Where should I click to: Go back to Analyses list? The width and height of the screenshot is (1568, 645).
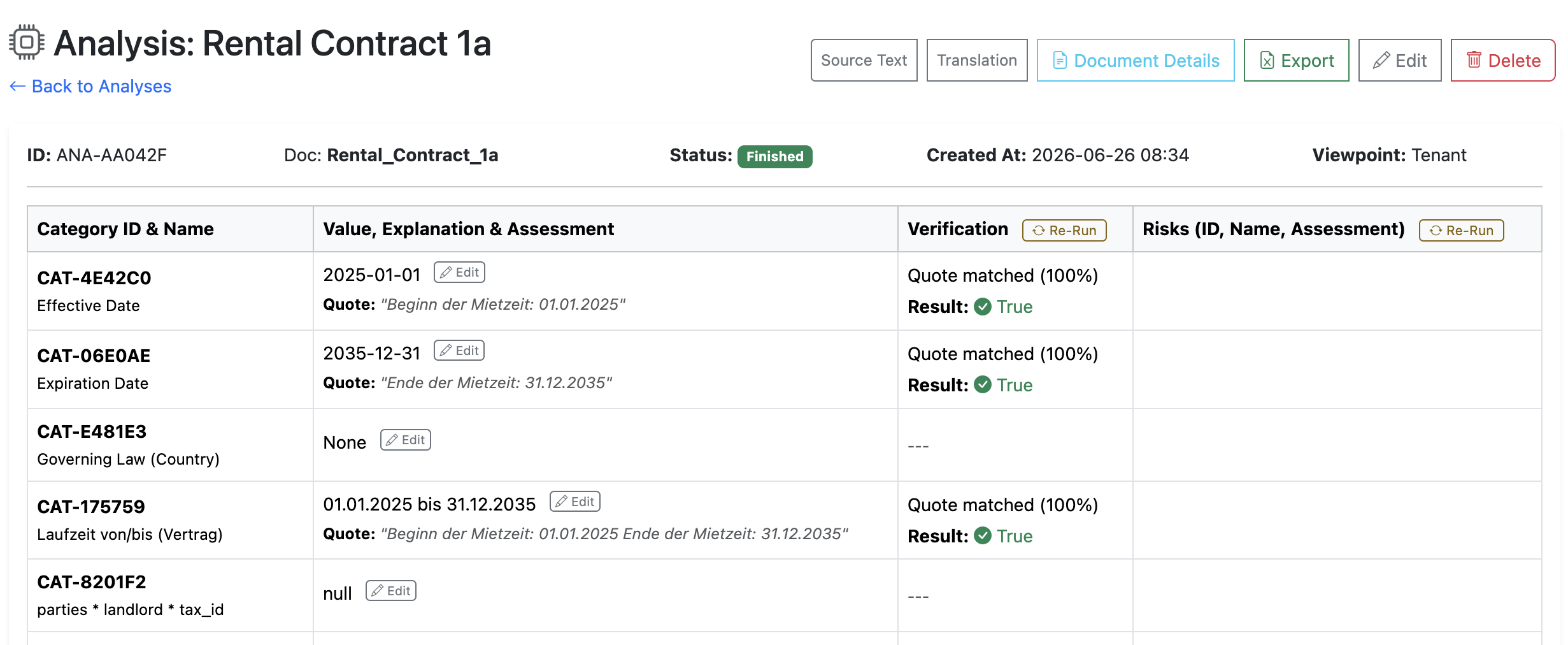coord(90,86)
